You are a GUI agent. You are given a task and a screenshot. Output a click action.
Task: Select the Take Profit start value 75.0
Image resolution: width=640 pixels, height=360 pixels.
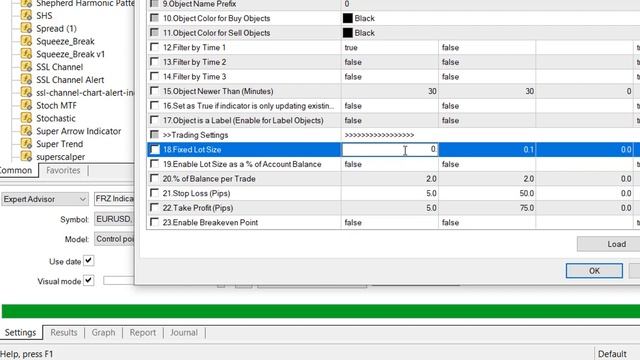coord(487,208)
